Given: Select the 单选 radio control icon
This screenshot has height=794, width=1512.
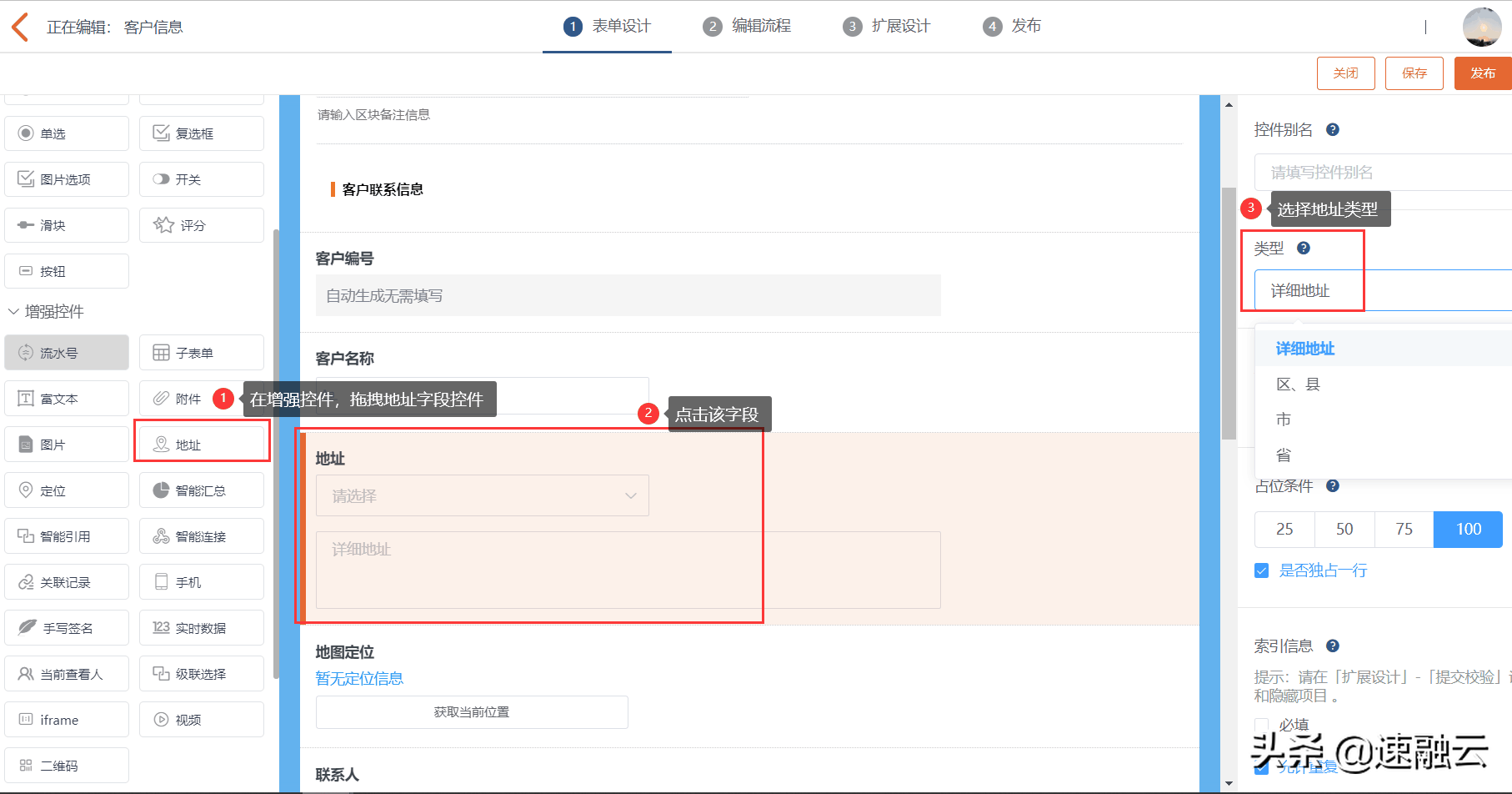Looking at the screenshot, I should pos(26,133).
